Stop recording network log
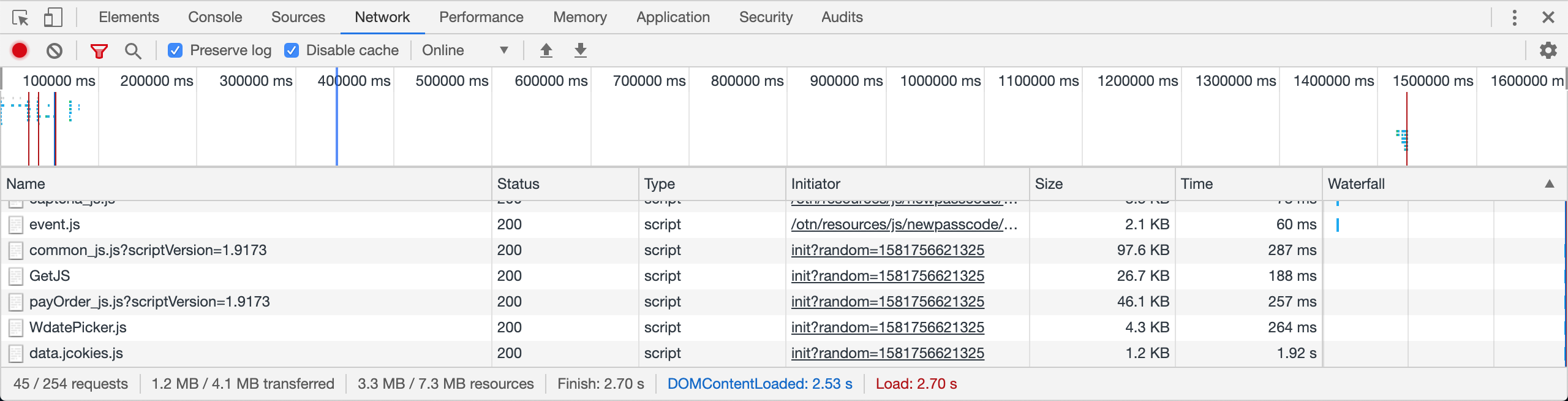 (20, 50)
